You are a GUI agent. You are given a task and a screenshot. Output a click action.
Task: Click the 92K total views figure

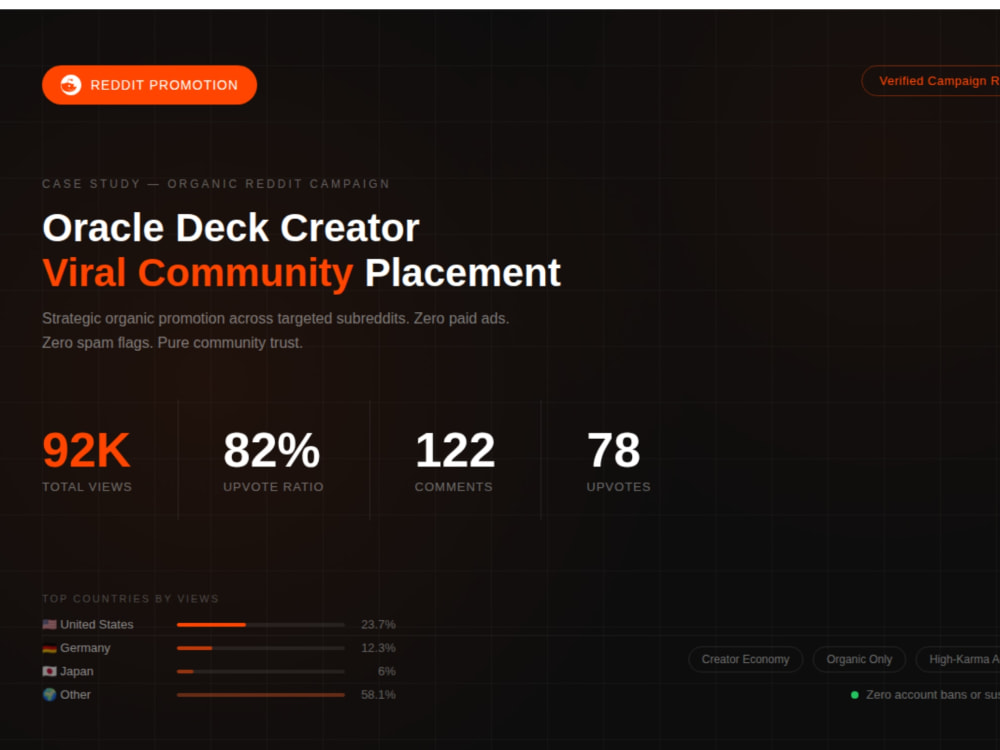click(x=86, y=450)
